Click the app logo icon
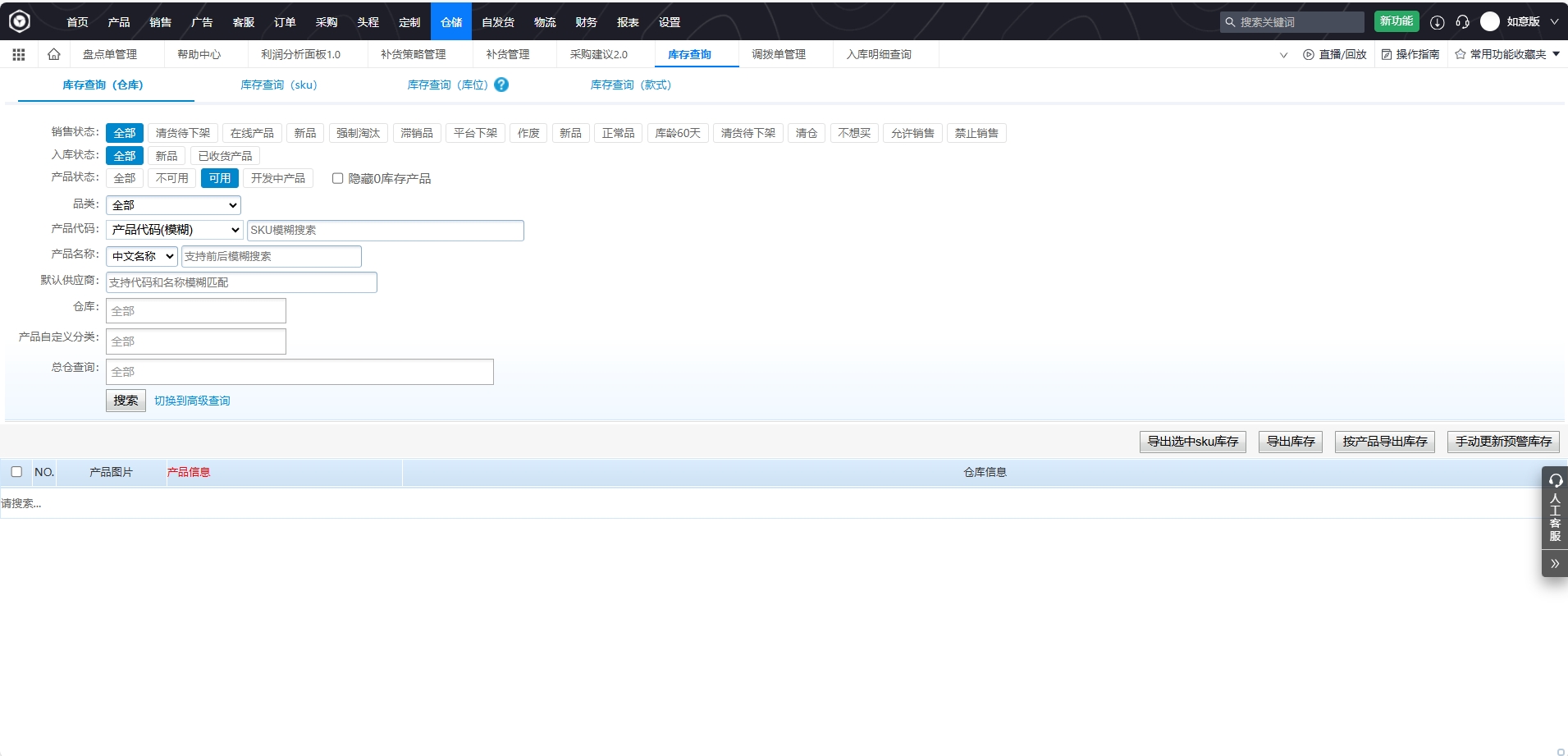This screenshot has width=1568, height=756. coord(19,21)
